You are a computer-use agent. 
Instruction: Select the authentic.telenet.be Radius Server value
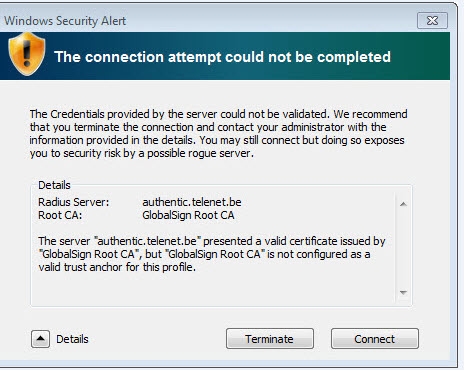tap(192, 202)
